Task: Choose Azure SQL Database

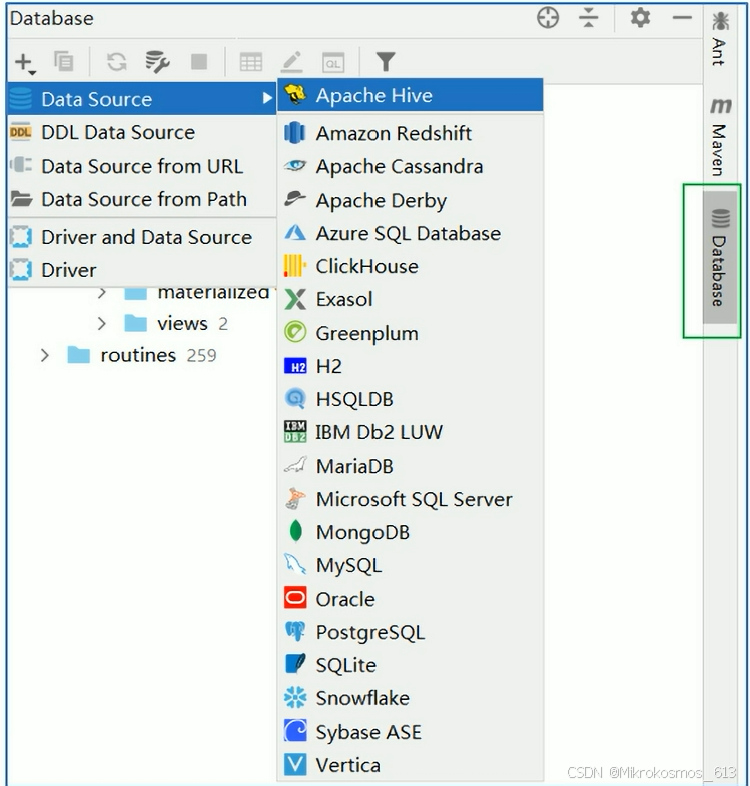Action: pos(410,233)
